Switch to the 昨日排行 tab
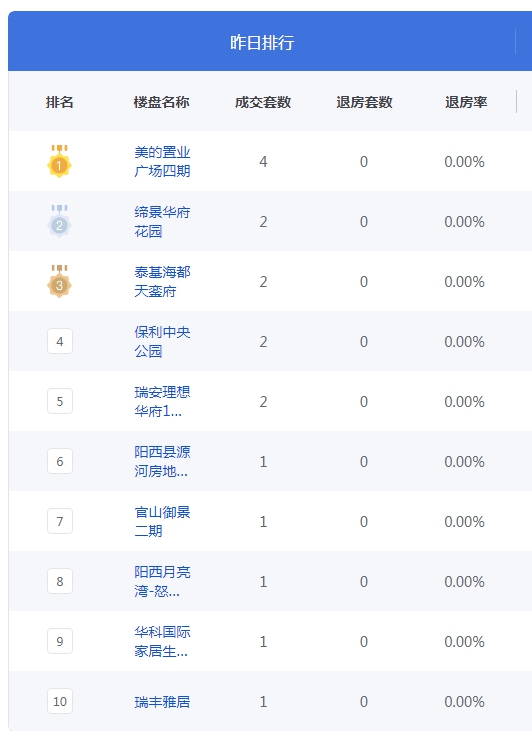The height and width of the screenshot is (731, 532). (262, 42)
